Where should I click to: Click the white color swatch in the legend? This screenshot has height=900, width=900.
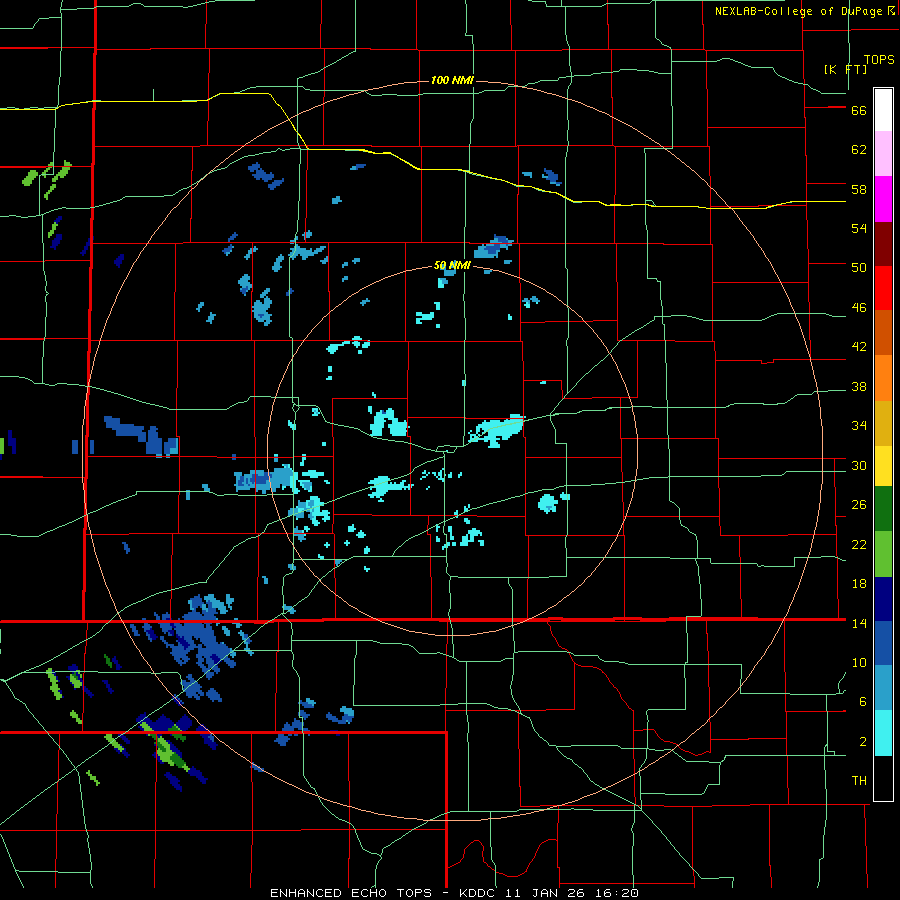(883, 110)
